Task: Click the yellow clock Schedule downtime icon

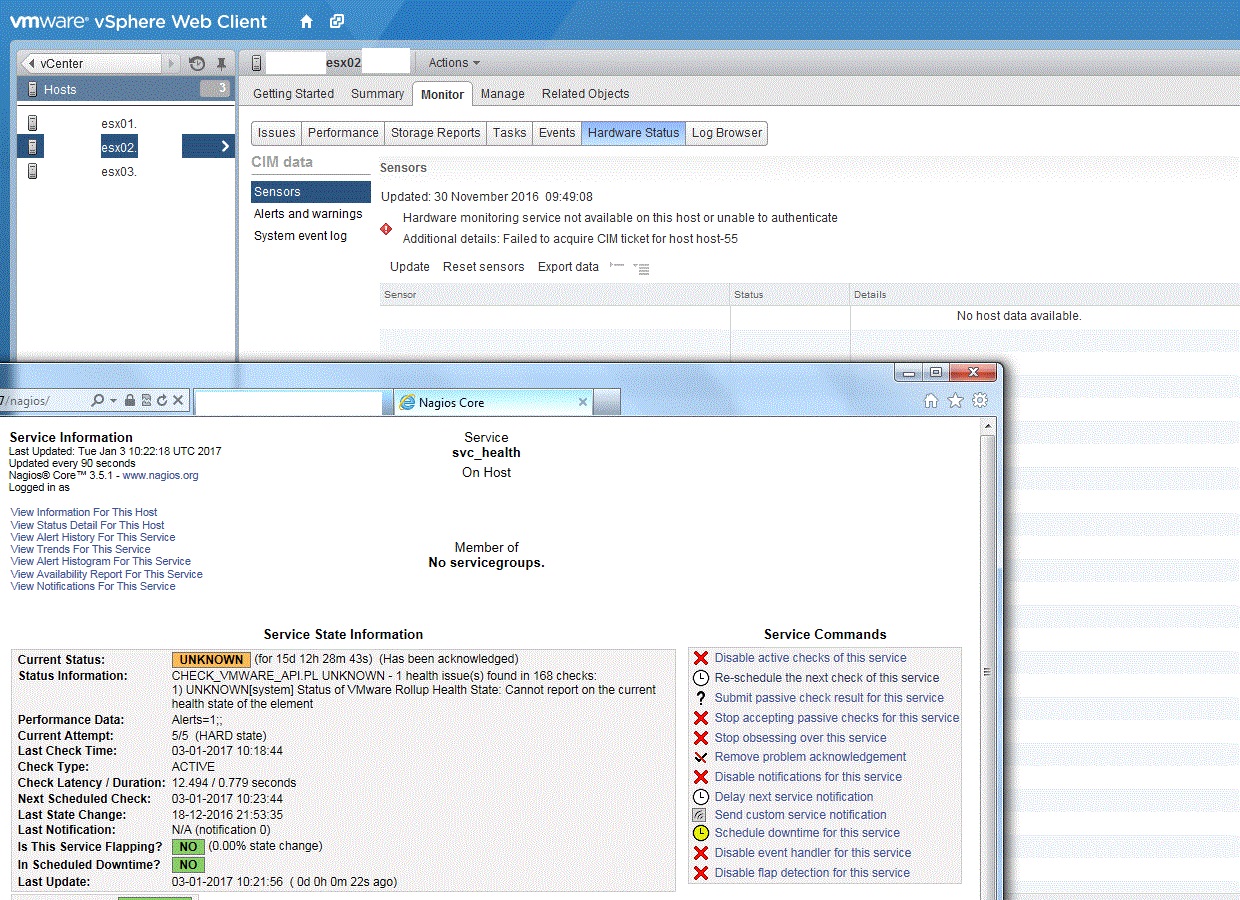Action: coord(701,833)
